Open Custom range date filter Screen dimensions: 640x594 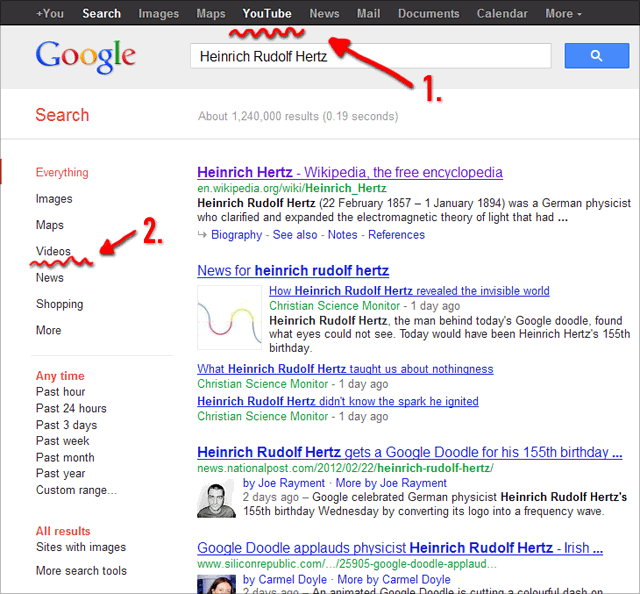point(76,490)
